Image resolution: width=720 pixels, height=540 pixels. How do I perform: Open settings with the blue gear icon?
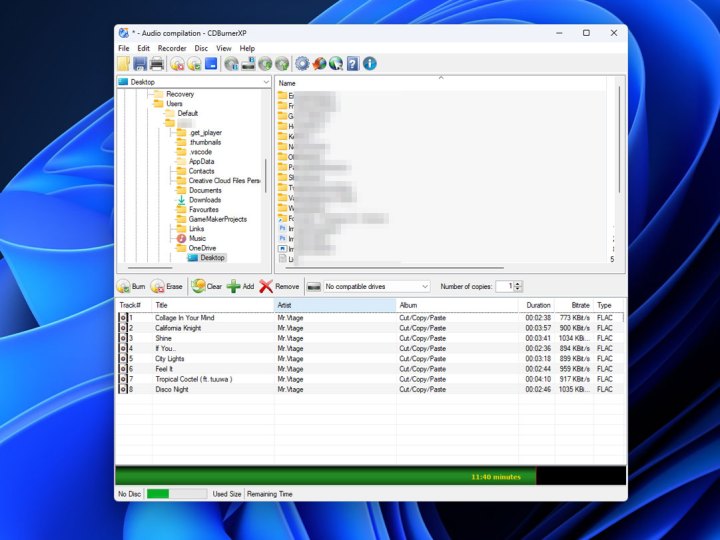(302, 63)
